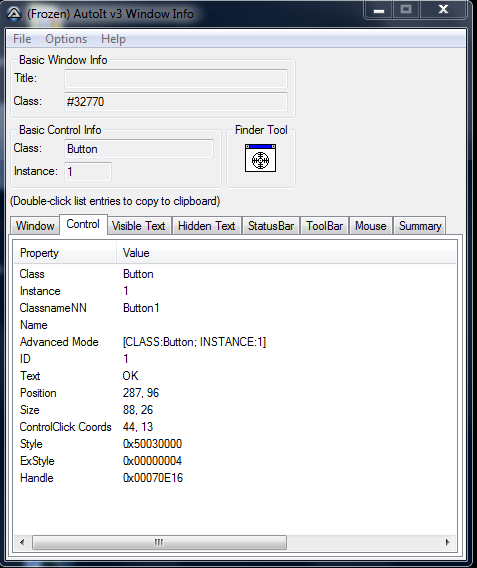Switch to the Hidden Text tab
This screenshot has height=568, width=477.
coord(207,226)
